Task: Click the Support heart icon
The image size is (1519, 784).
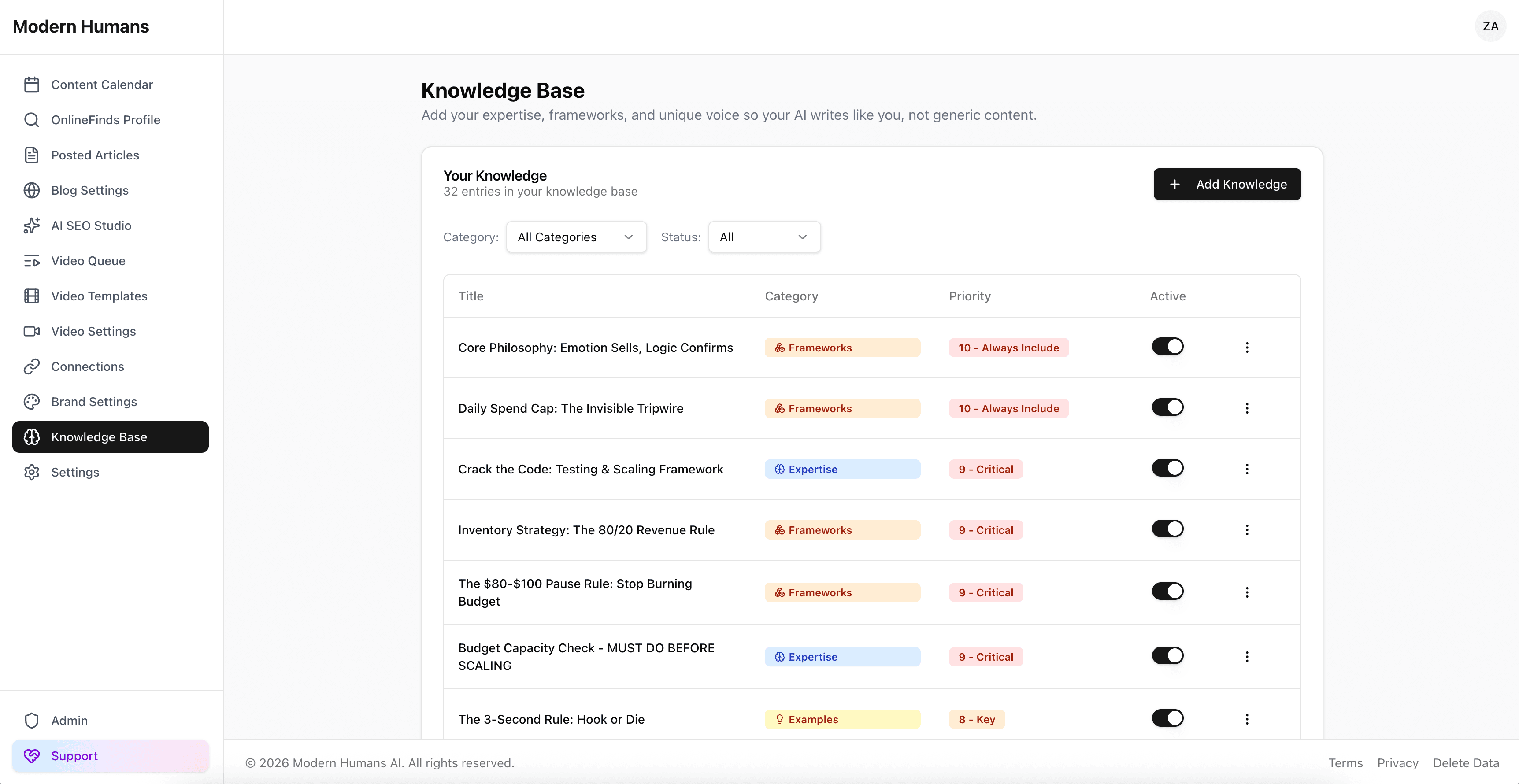Action: [32, 756]
